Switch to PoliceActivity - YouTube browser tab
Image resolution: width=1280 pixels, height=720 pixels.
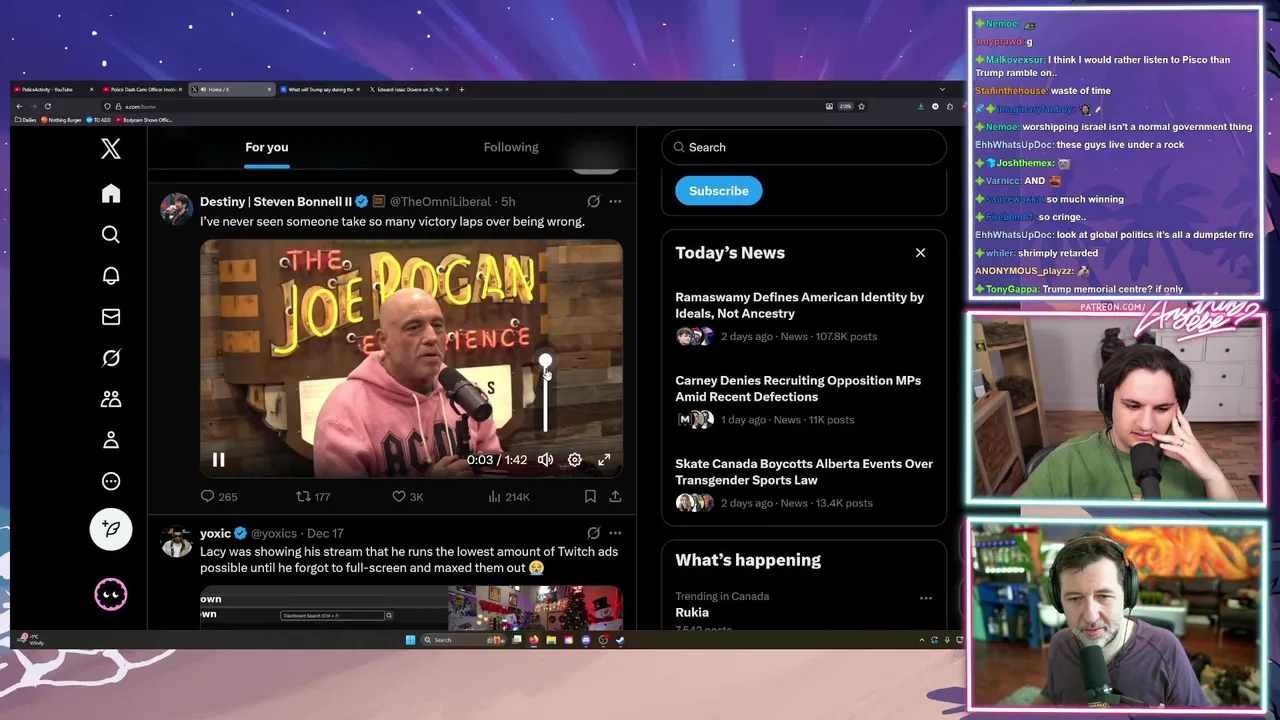54,89
